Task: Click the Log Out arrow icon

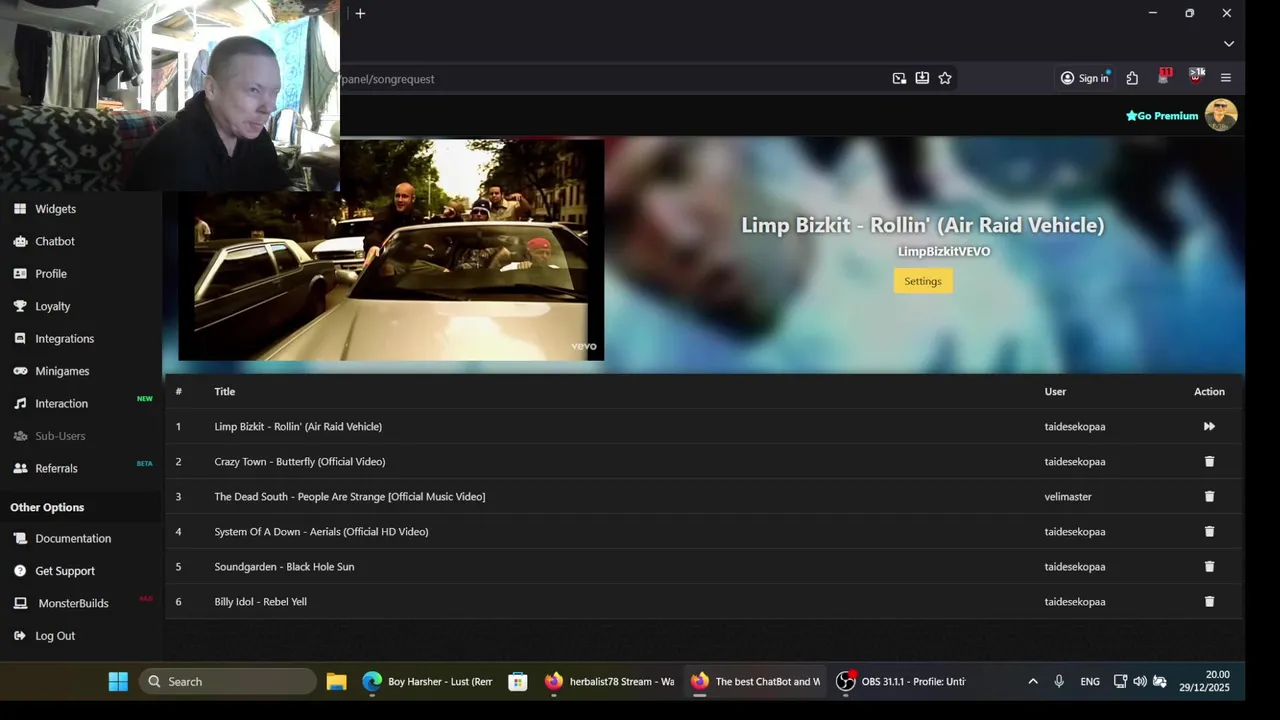Action: (20, 636)
